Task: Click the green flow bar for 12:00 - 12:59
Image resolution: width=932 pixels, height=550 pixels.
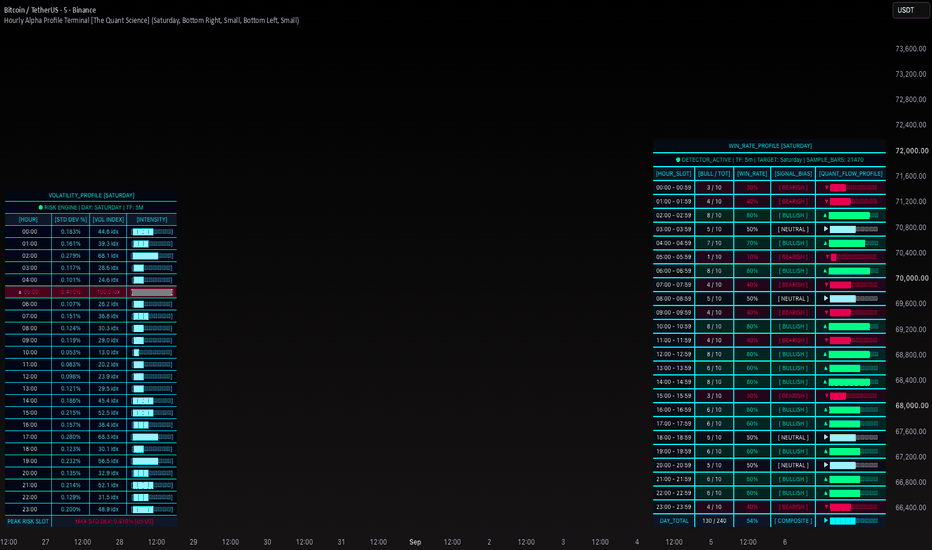Action: click(849, 354)
